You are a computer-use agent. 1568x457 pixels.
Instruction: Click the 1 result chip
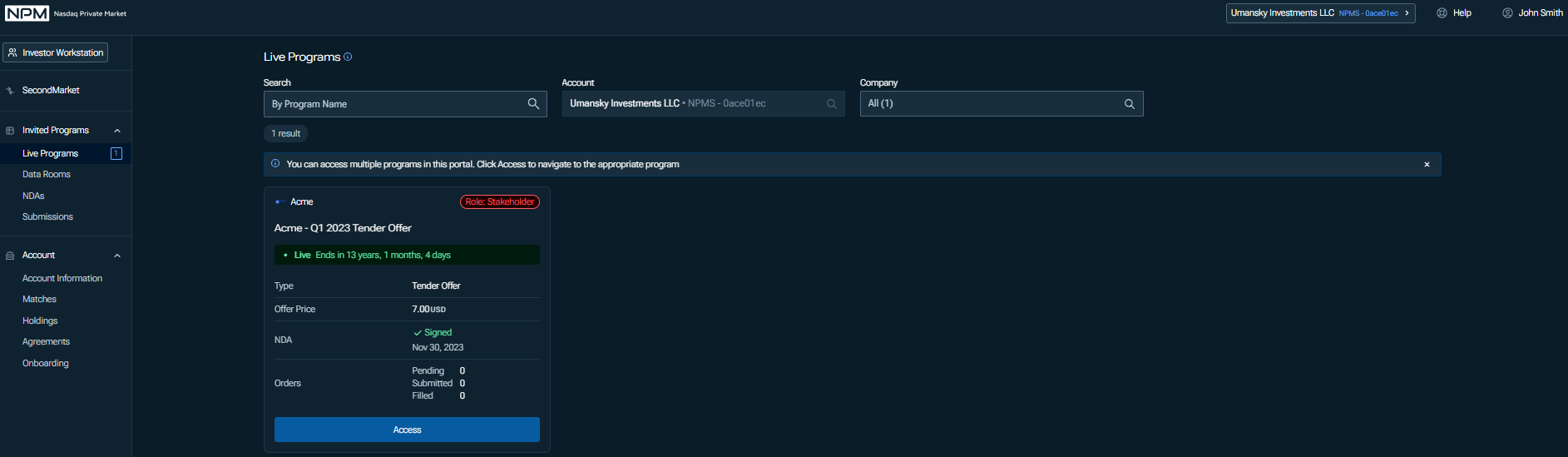[x=285, y=133]
